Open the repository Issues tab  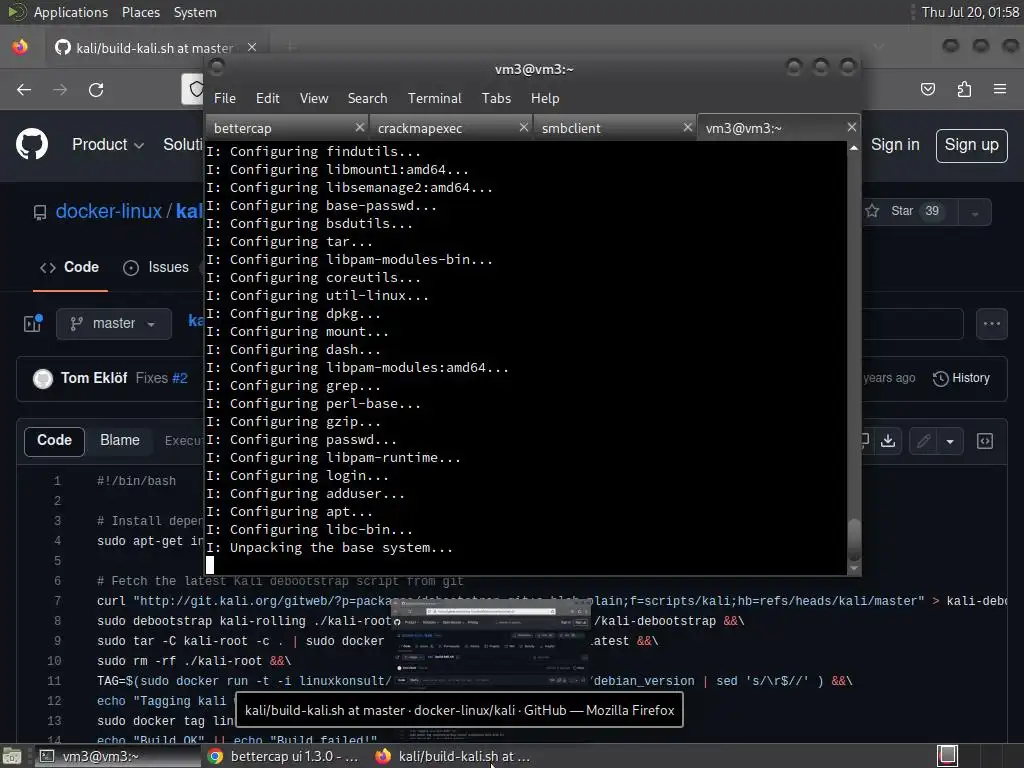click(x=157, y=267)
